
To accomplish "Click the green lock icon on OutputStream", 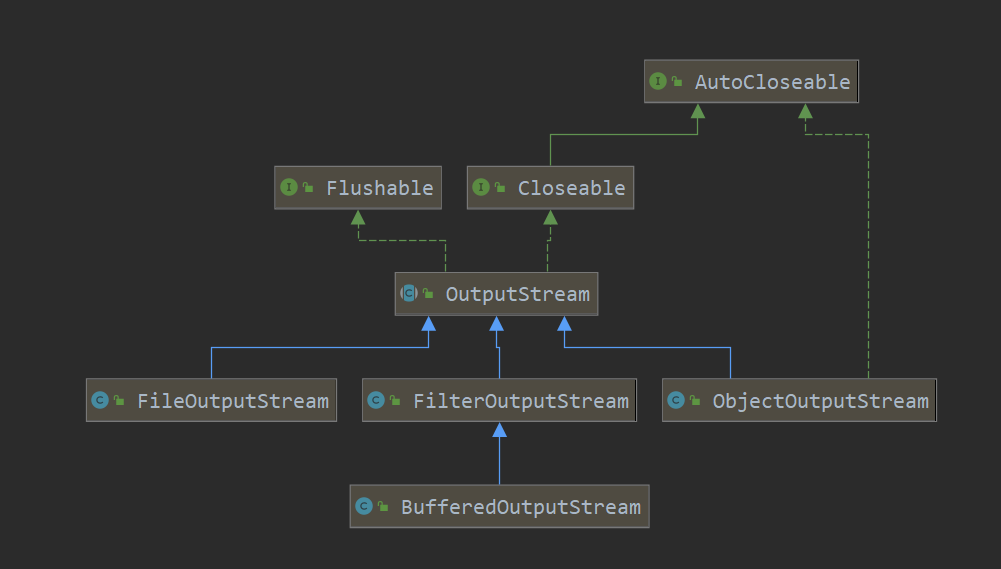I will click(x=428, y=294).
